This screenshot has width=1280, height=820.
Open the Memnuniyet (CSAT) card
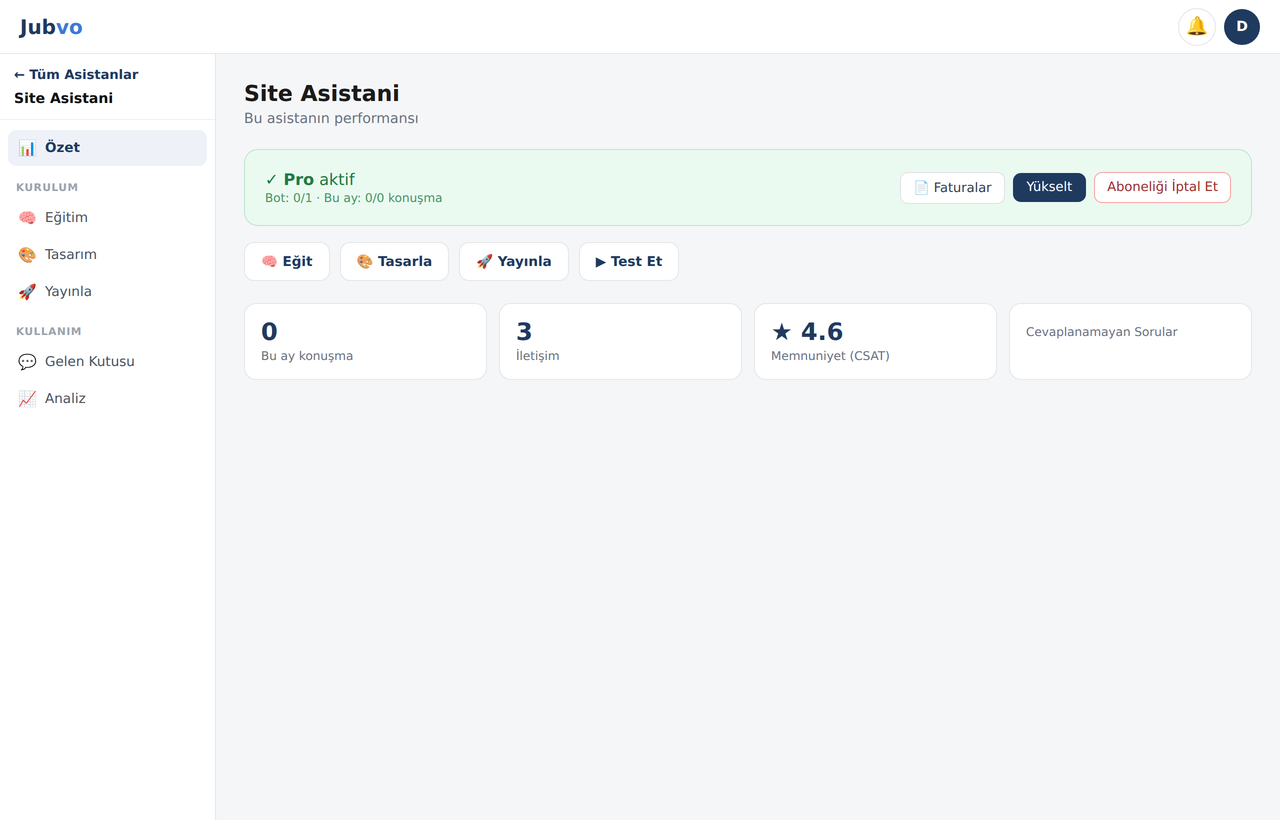coord(875,342)
